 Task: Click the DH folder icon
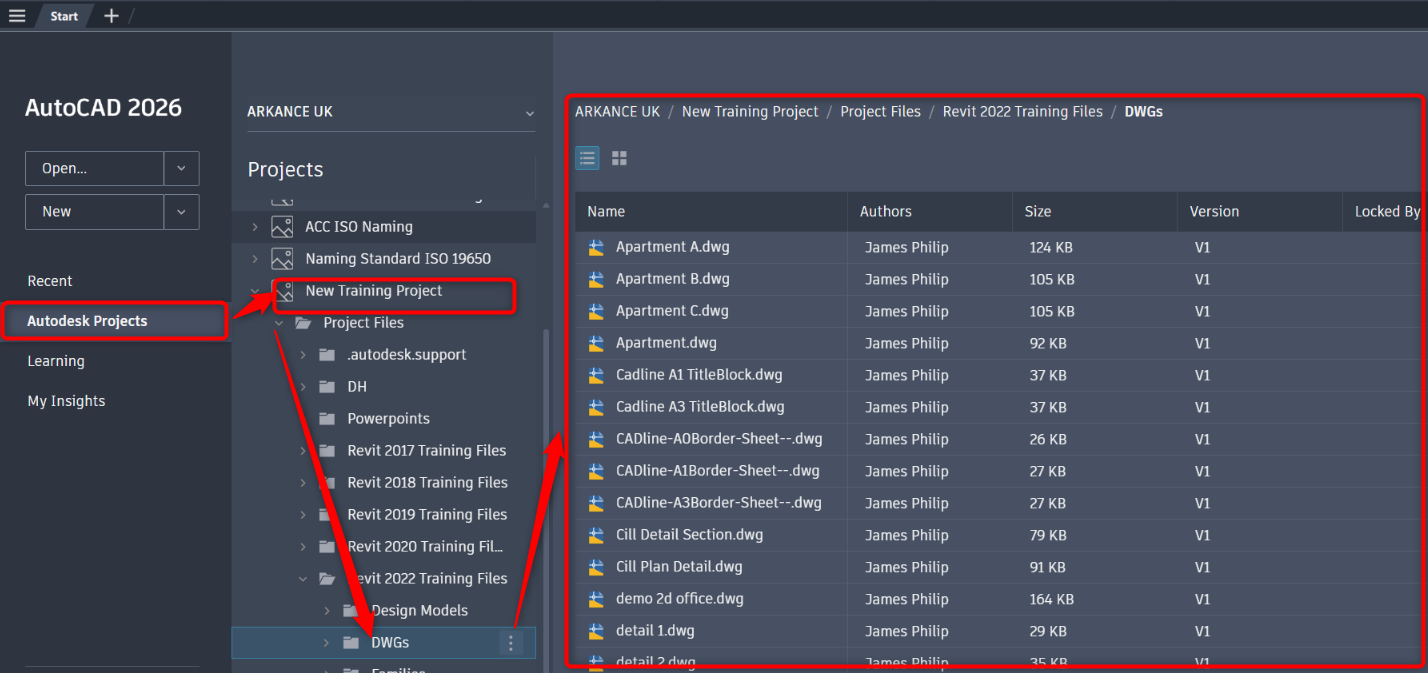click(326, 387)
